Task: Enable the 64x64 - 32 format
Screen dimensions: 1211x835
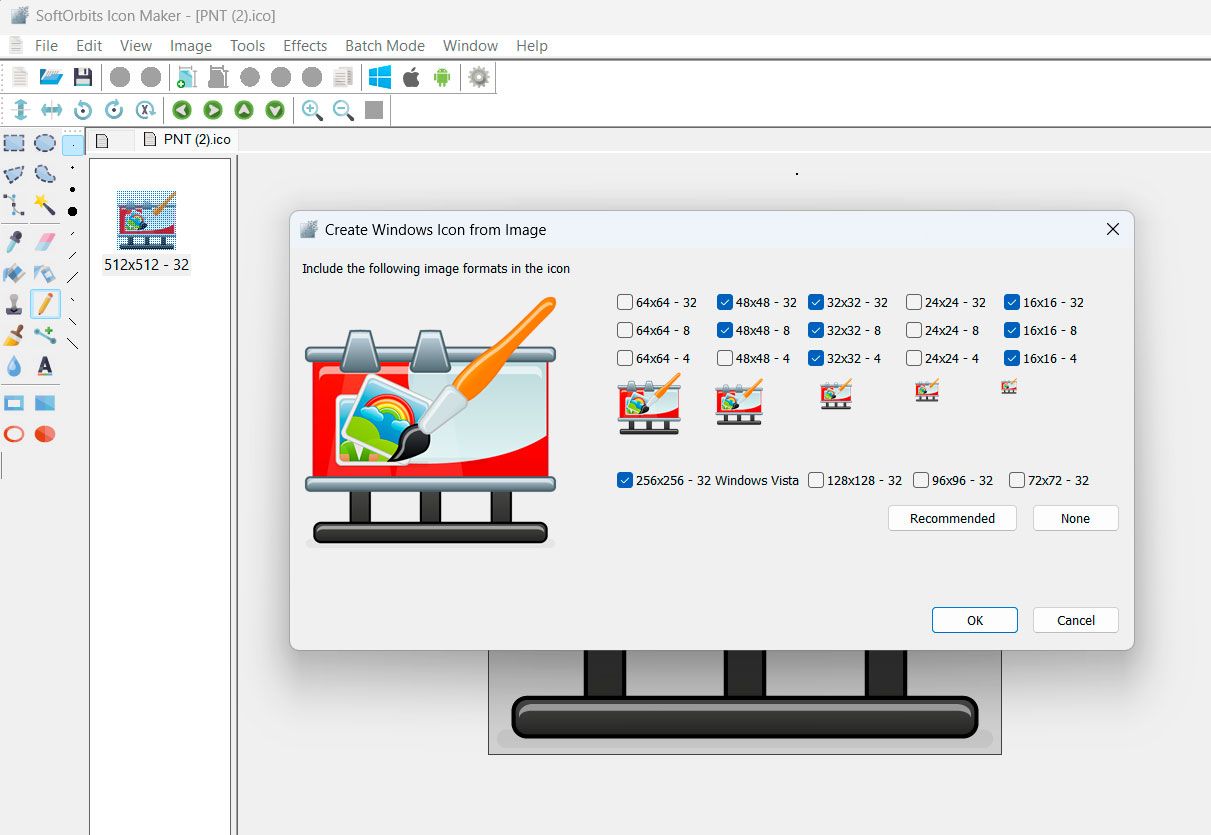Action: coord(626,302)
